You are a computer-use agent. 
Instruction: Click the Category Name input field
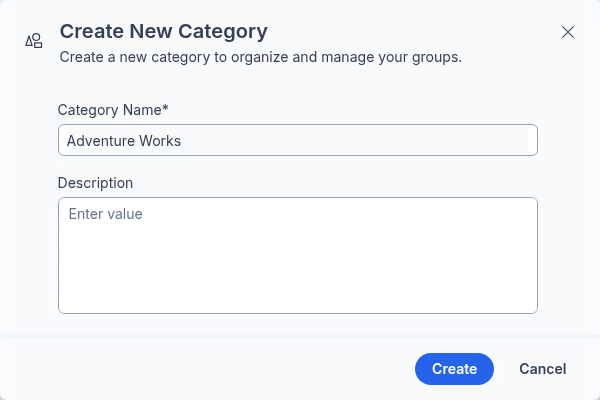(x=298, y=140)
